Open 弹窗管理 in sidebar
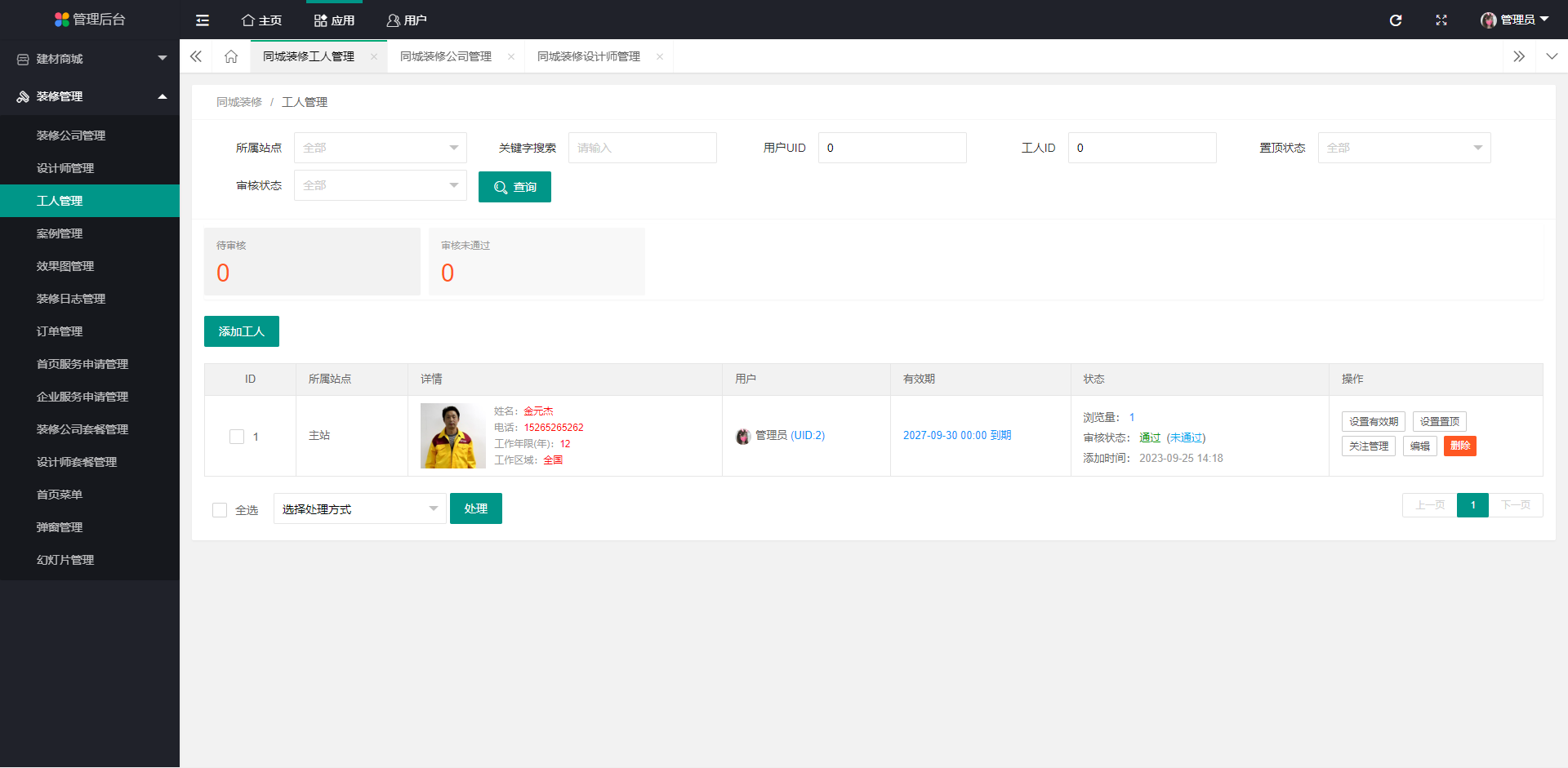The width and height of the screenshot is (1568, 768). pyautogui.click(x=90, y=527)
